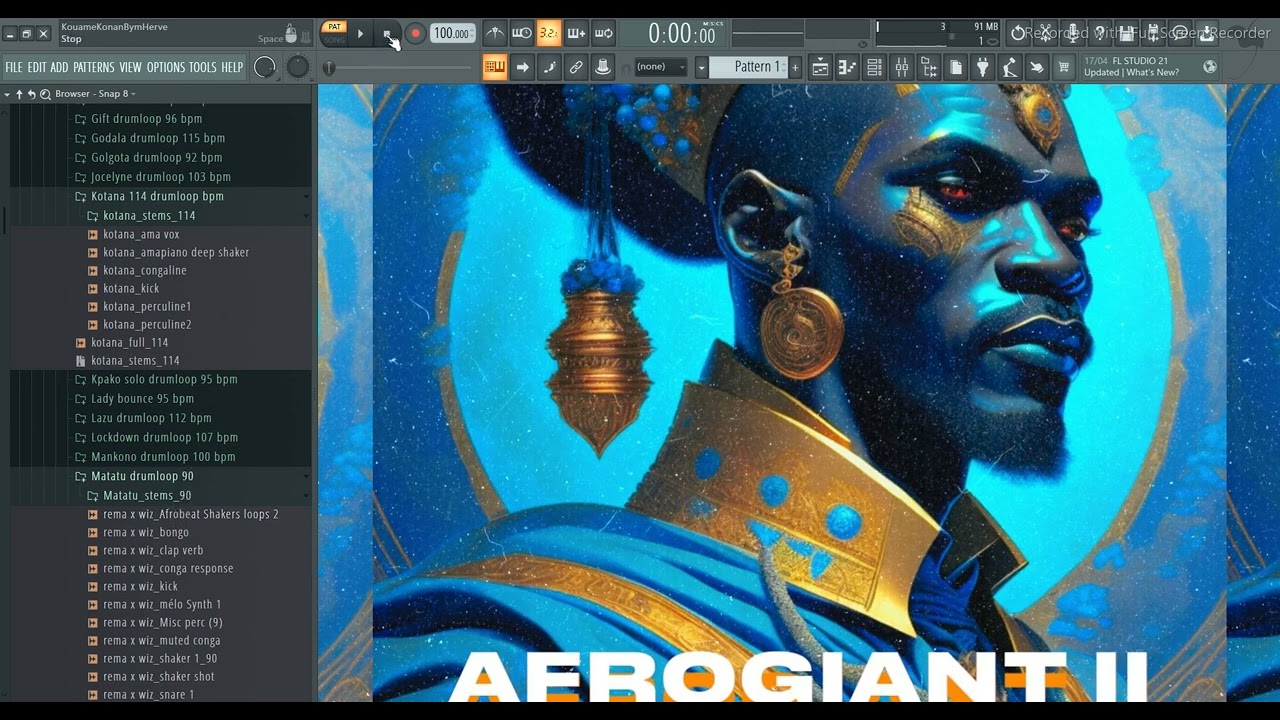Viewport: 1280px width, 720px height.
Task: Open the PATTERNS menu
Action: click(x=94, y=67)
